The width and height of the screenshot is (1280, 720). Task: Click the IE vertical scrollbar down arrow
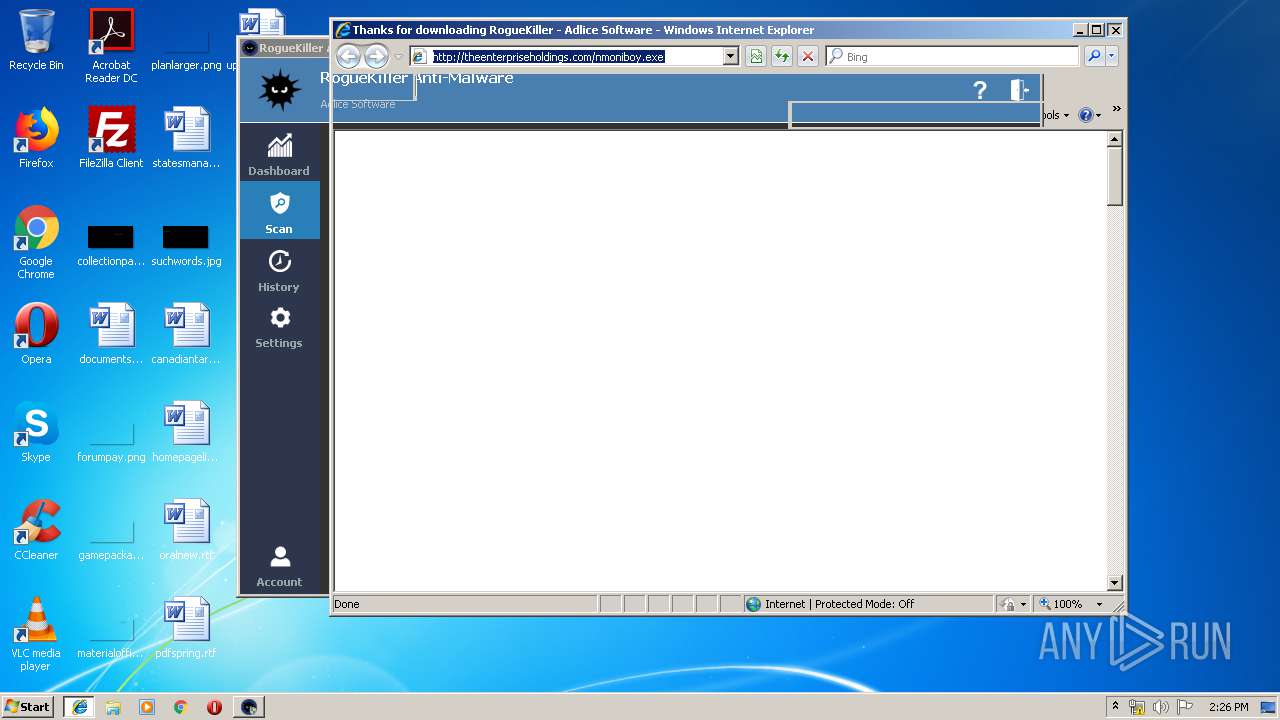[1115, 583]
